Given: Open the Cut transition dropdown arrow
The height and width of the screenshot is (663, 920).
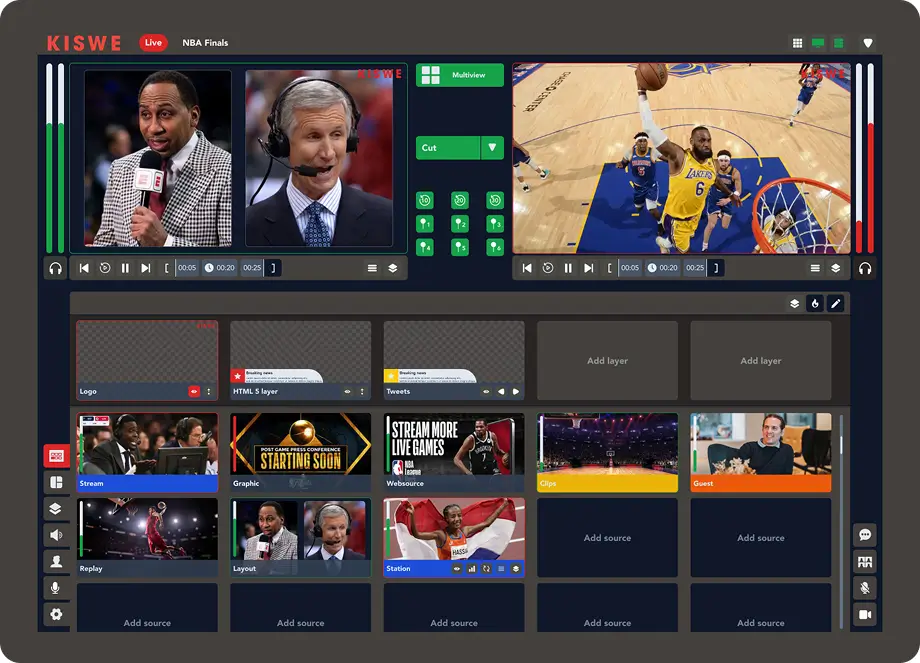Looking at the screenshot, I should click(x=492, y=148).
